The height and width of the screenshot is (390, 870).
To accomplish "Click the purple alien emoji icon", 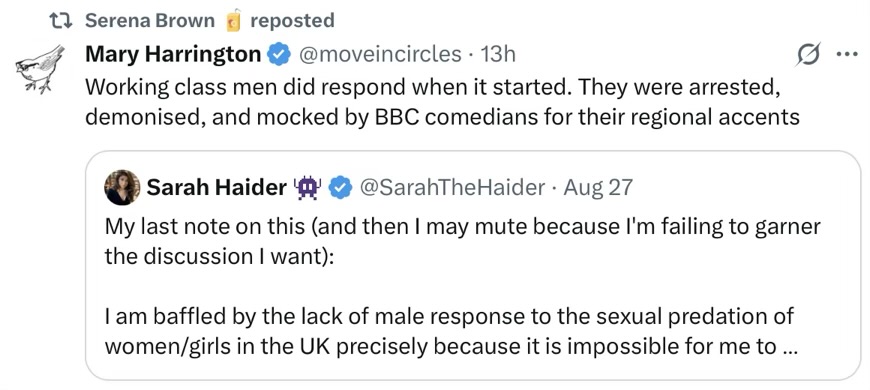I will coord(307,188).
